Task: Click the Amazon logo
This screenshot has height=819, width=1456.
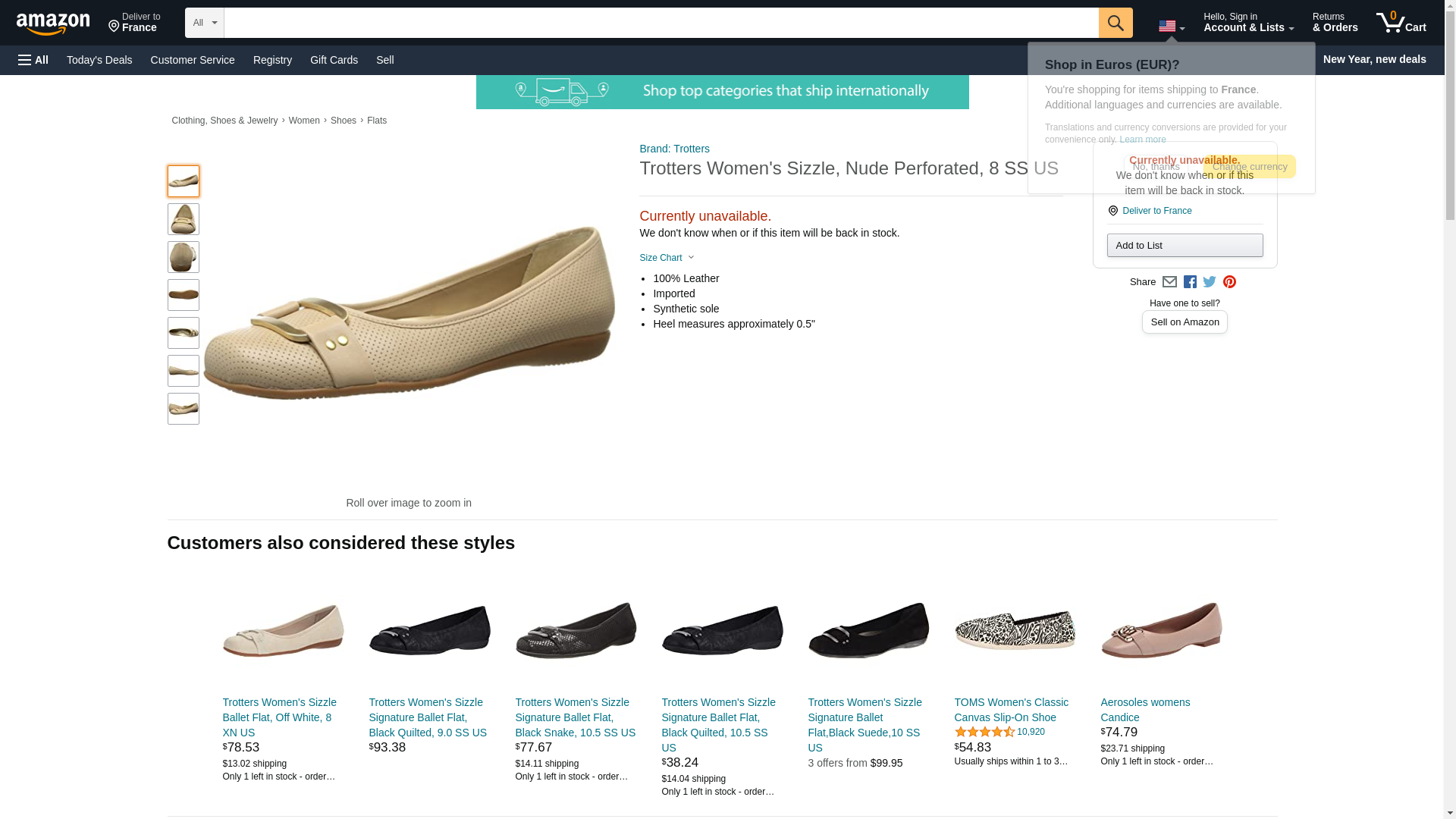Action: [x=53, y=24]
